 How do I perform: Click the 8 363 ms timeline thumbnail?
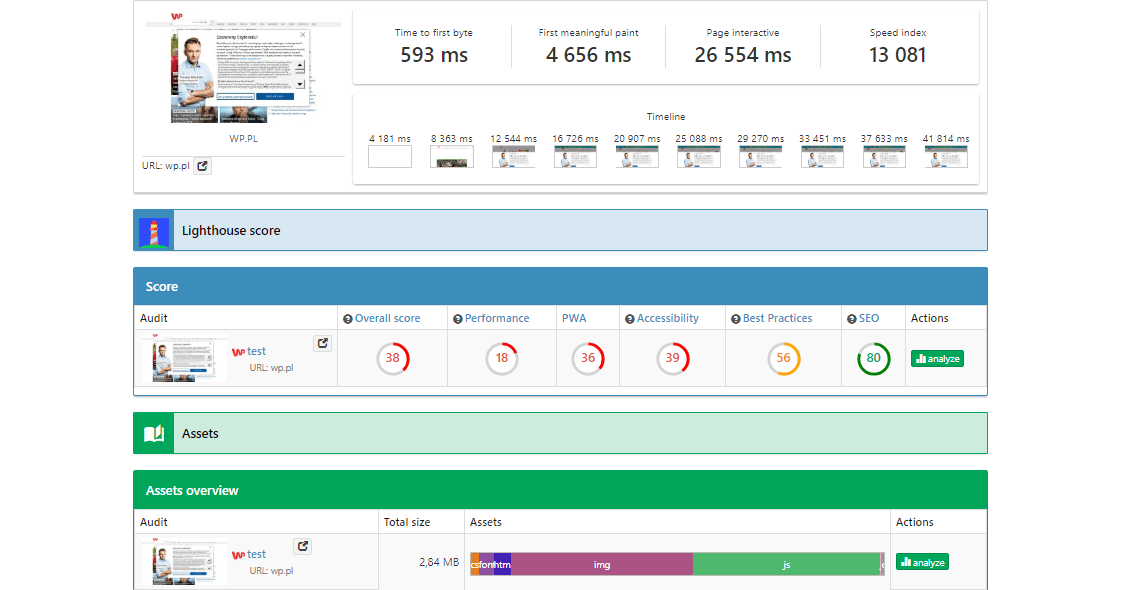[x=452, y=157]
